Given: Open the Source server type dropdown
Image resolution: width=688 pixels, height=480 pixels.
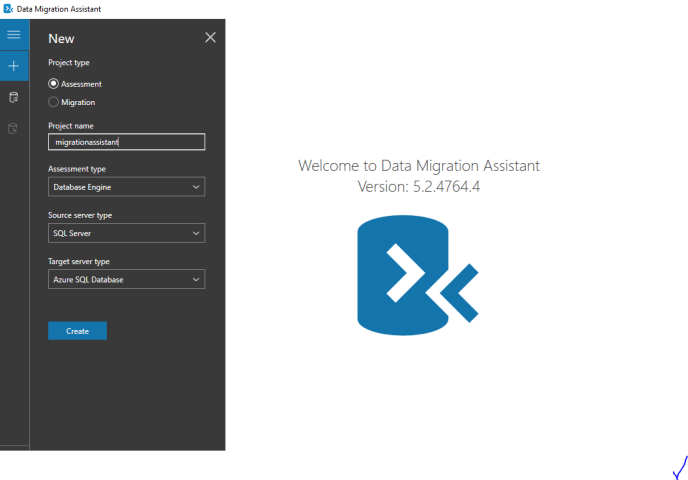Looking at the screenshot, I should pyautogui.click(x=126, y=233).
